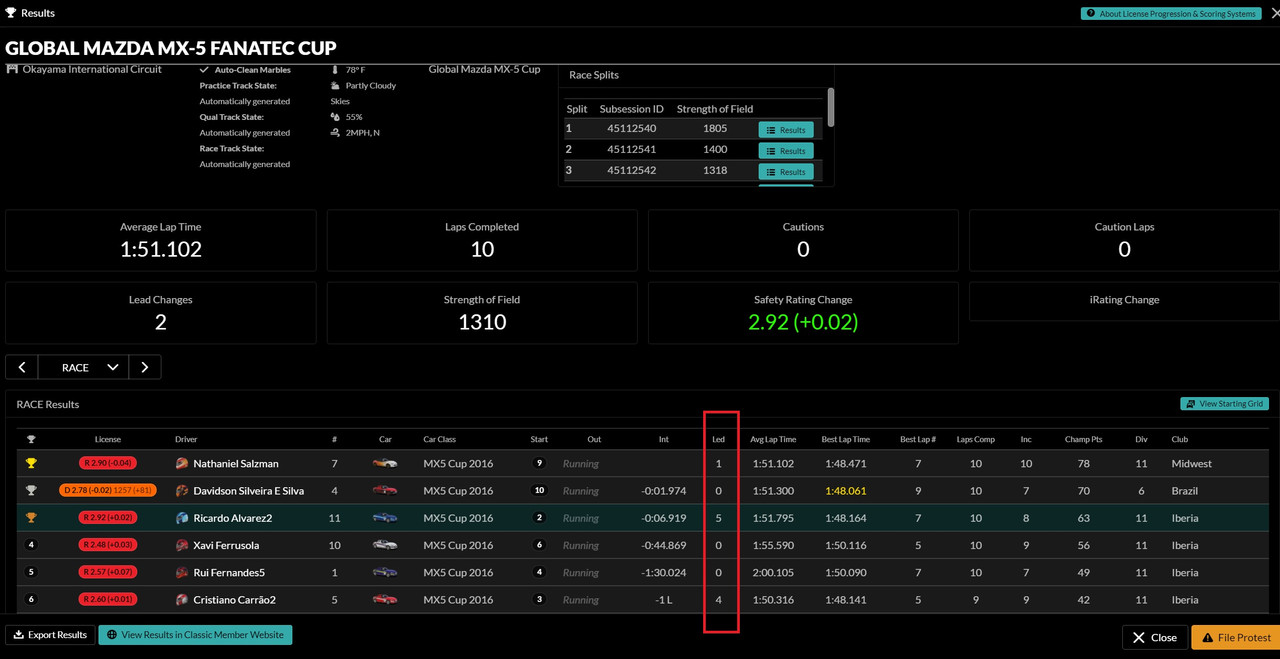Select driver name Ricardo Alvarez2
Screen dimensions: 1280x659
click(232, 518)
